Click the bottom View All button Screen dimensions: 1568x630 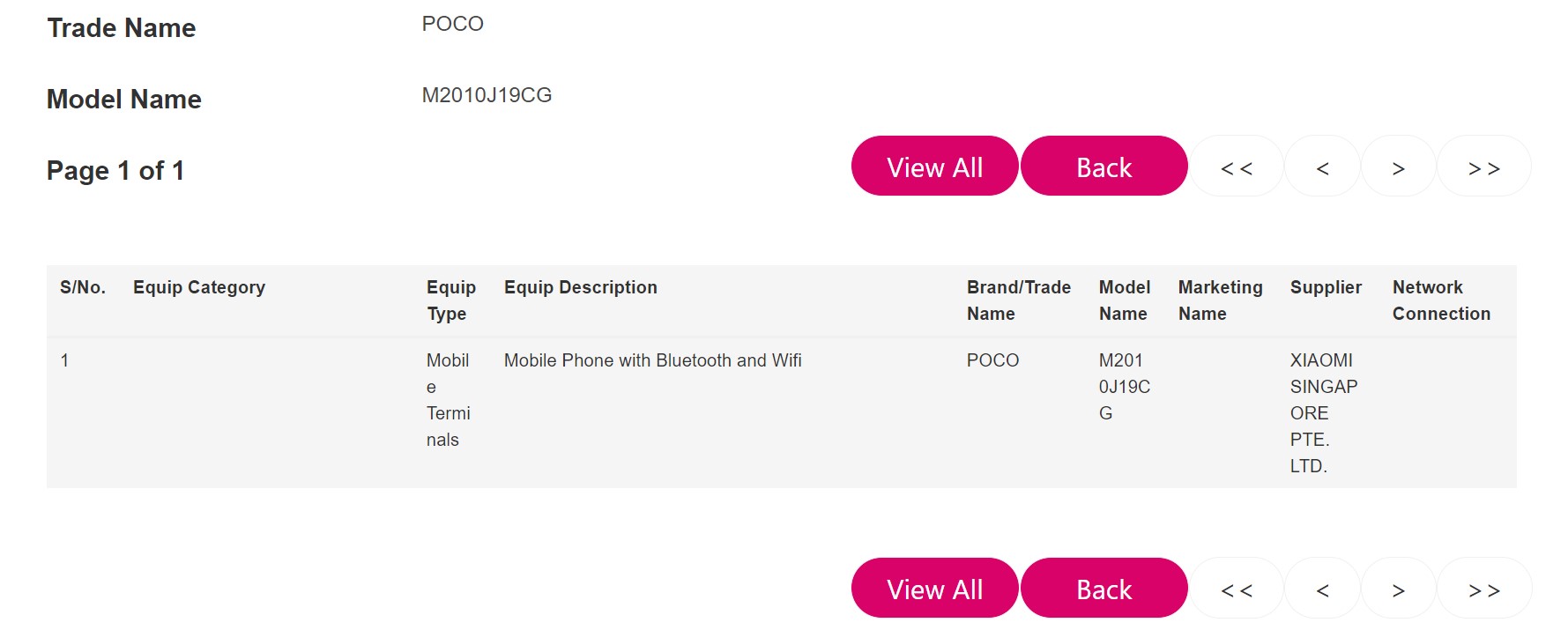click(934, 588)
